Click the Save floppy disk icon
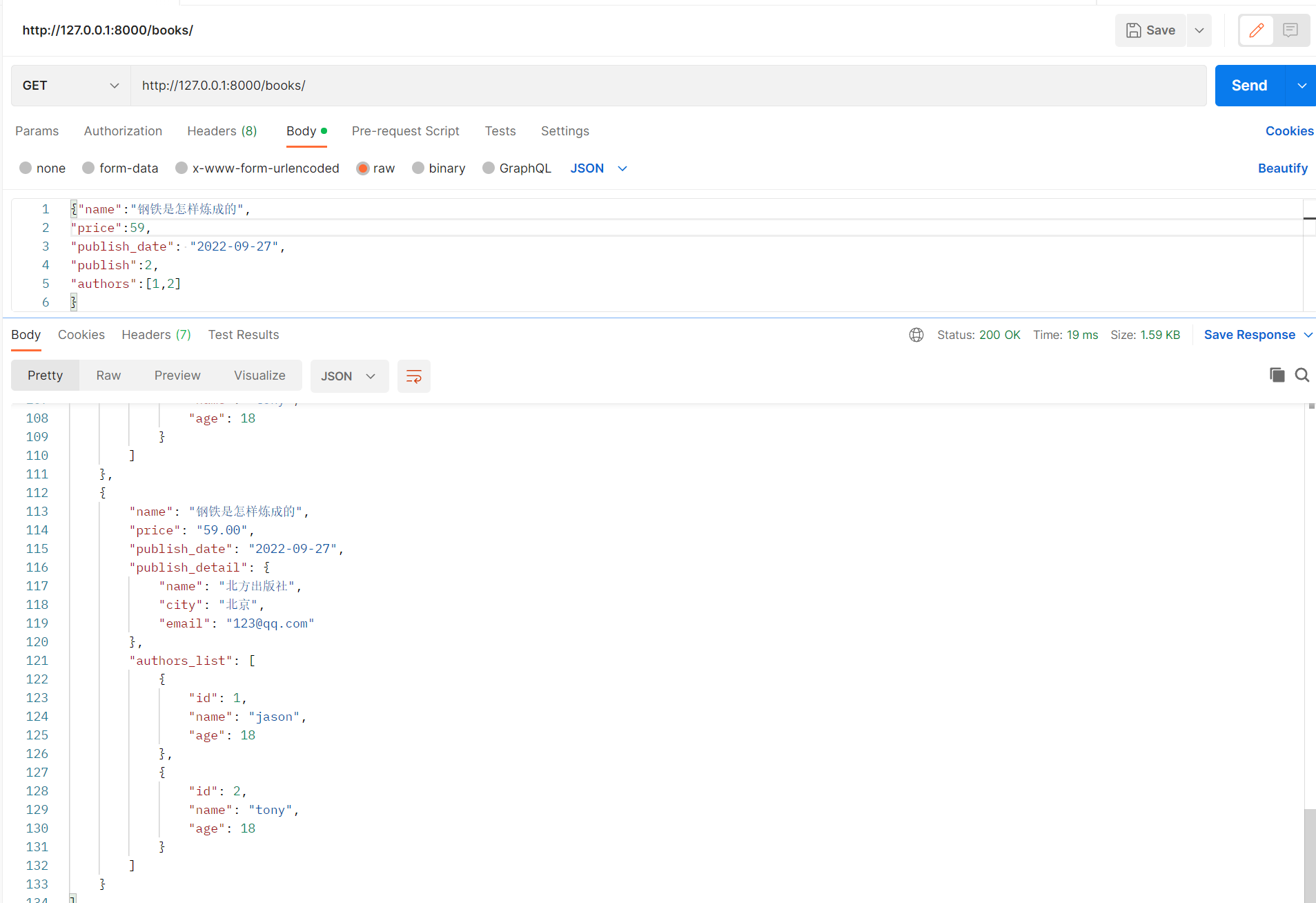The width and height of the screenshot is (1316, 903). click(x=1133, y=30)
